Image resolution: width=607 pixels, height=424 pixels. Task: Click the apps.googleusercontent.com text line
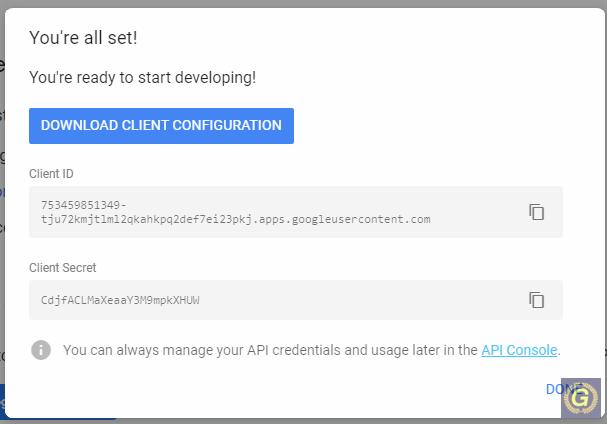[236, 220]
